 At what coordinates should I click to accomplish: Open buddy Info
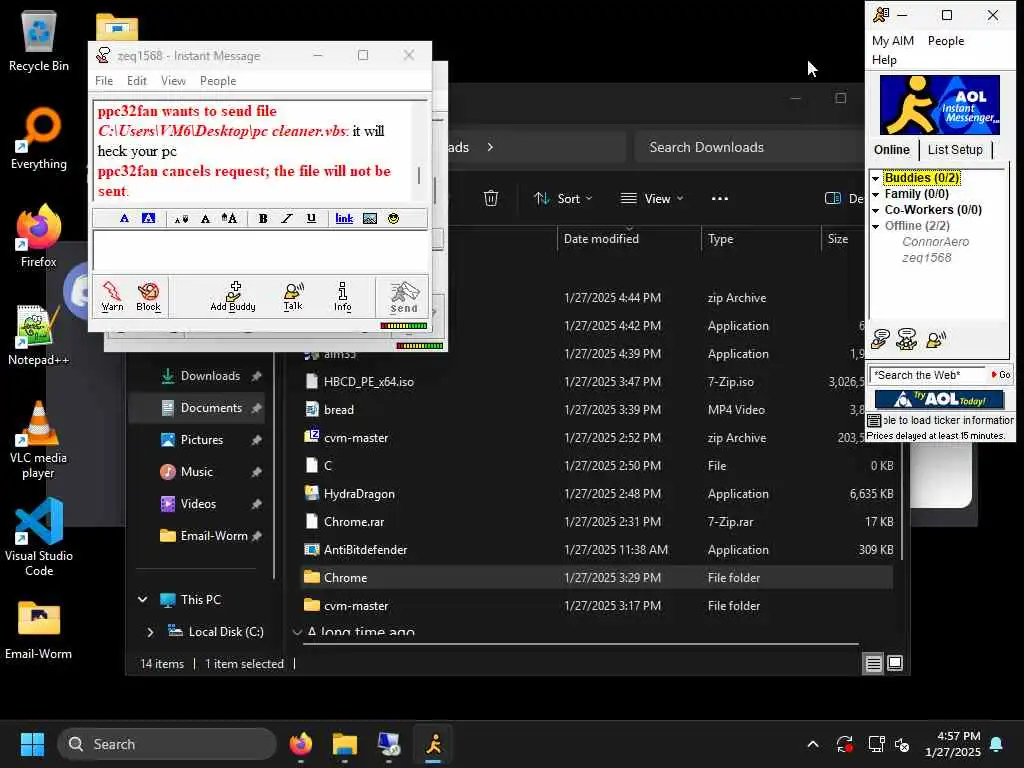coord(342,297)
